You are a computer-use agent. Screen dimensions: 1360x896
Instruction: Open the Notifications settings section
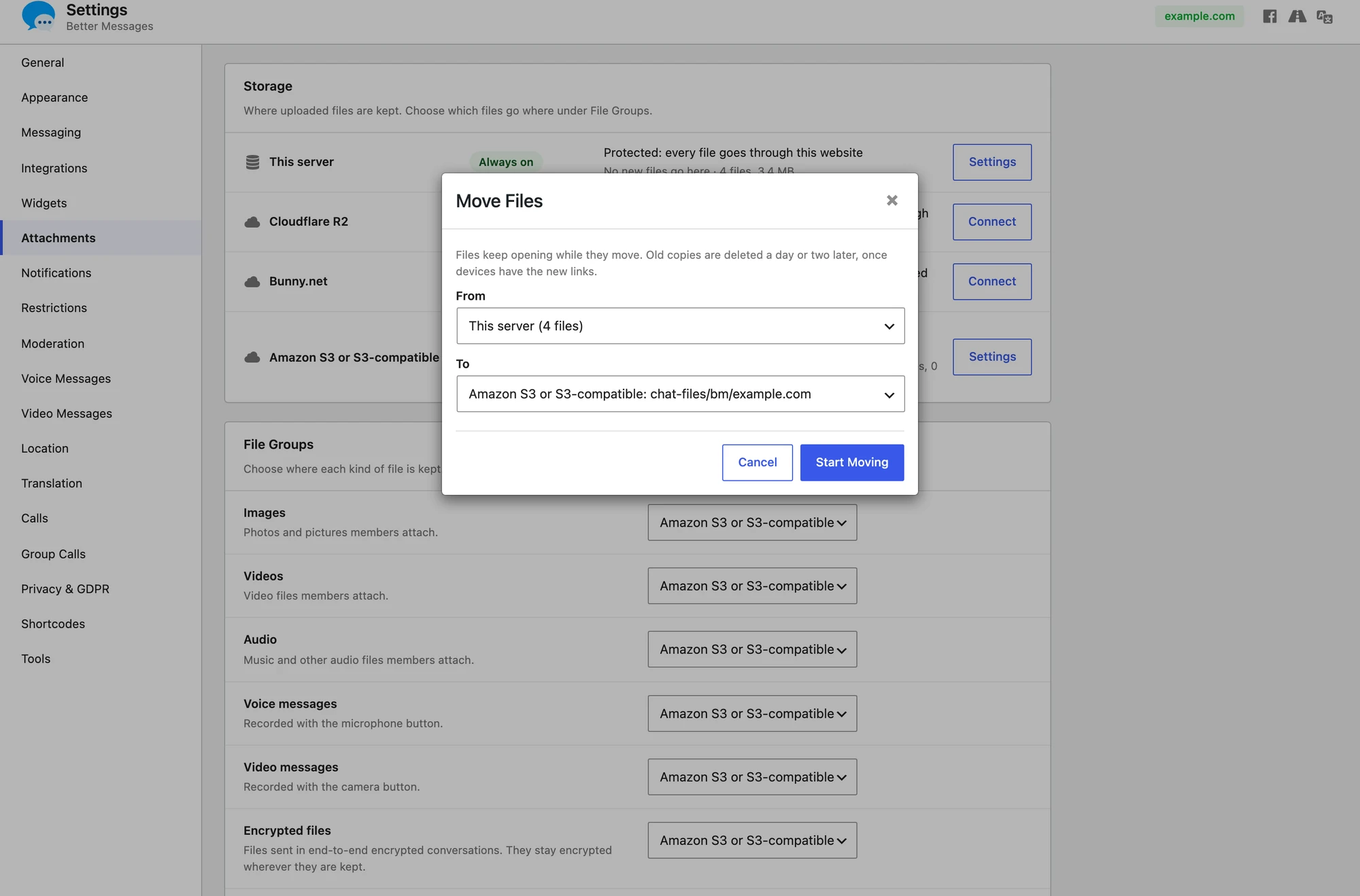pyautogui.click(x=101, y=273)
